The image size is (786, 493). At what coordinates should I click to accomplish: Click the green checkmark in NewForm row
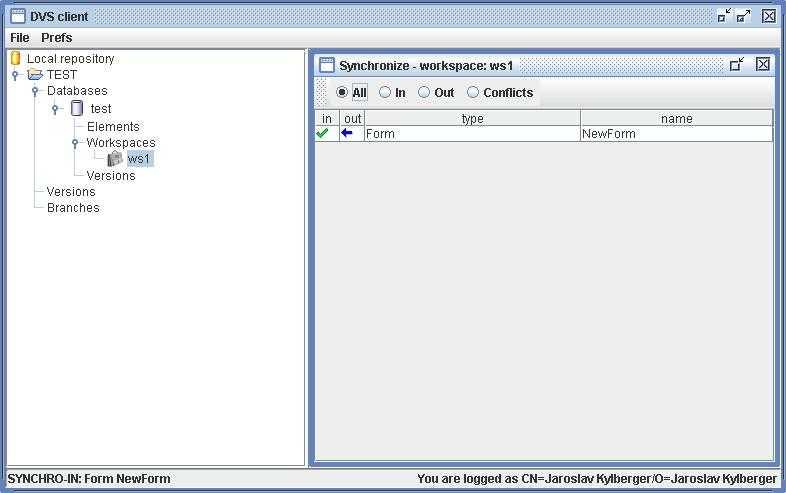coord(322,133)
